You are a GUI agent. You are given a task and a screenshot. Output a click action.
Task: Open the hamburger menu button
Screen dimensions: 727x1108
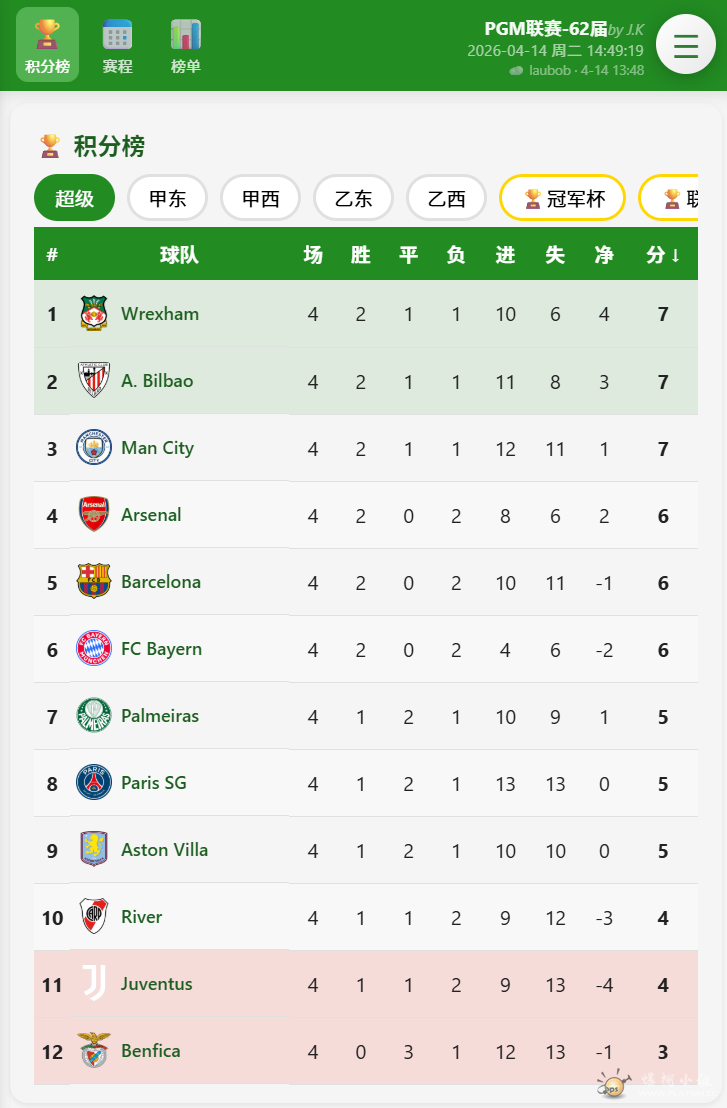point(685,45)
